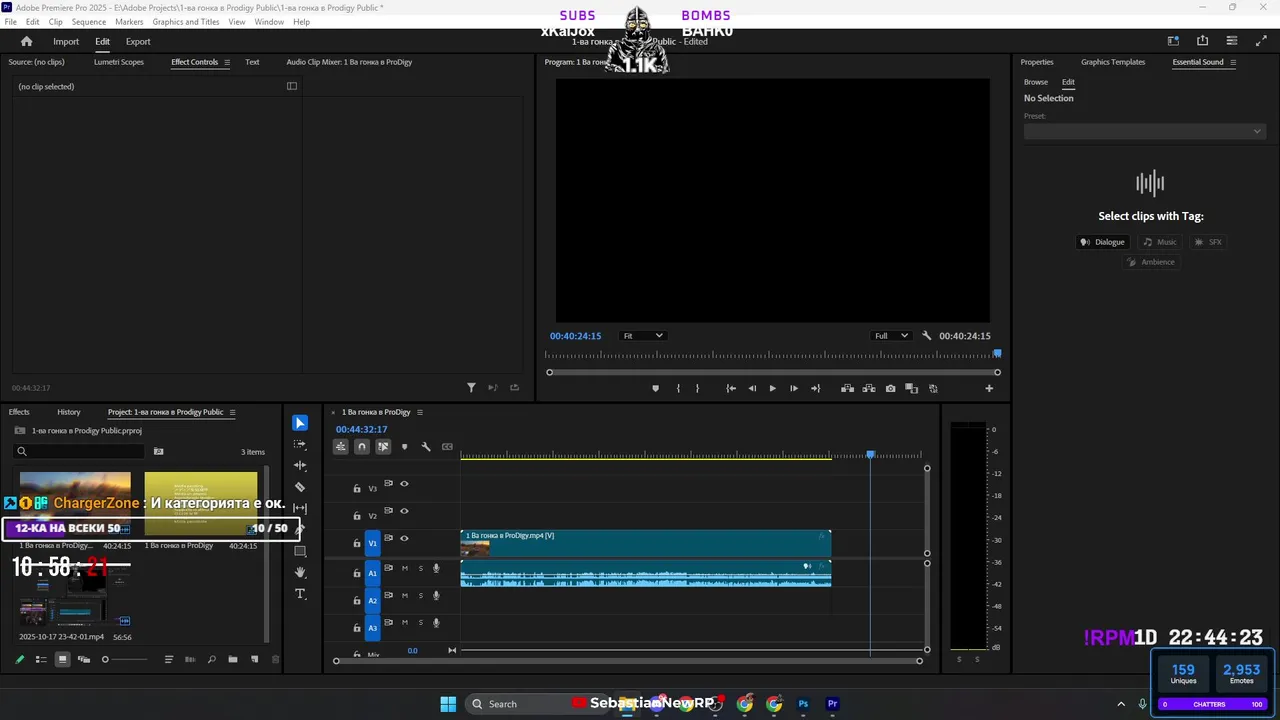Play the Program monitor
The height and width of the screenshot is (720, 1280).
pos(772,388)
